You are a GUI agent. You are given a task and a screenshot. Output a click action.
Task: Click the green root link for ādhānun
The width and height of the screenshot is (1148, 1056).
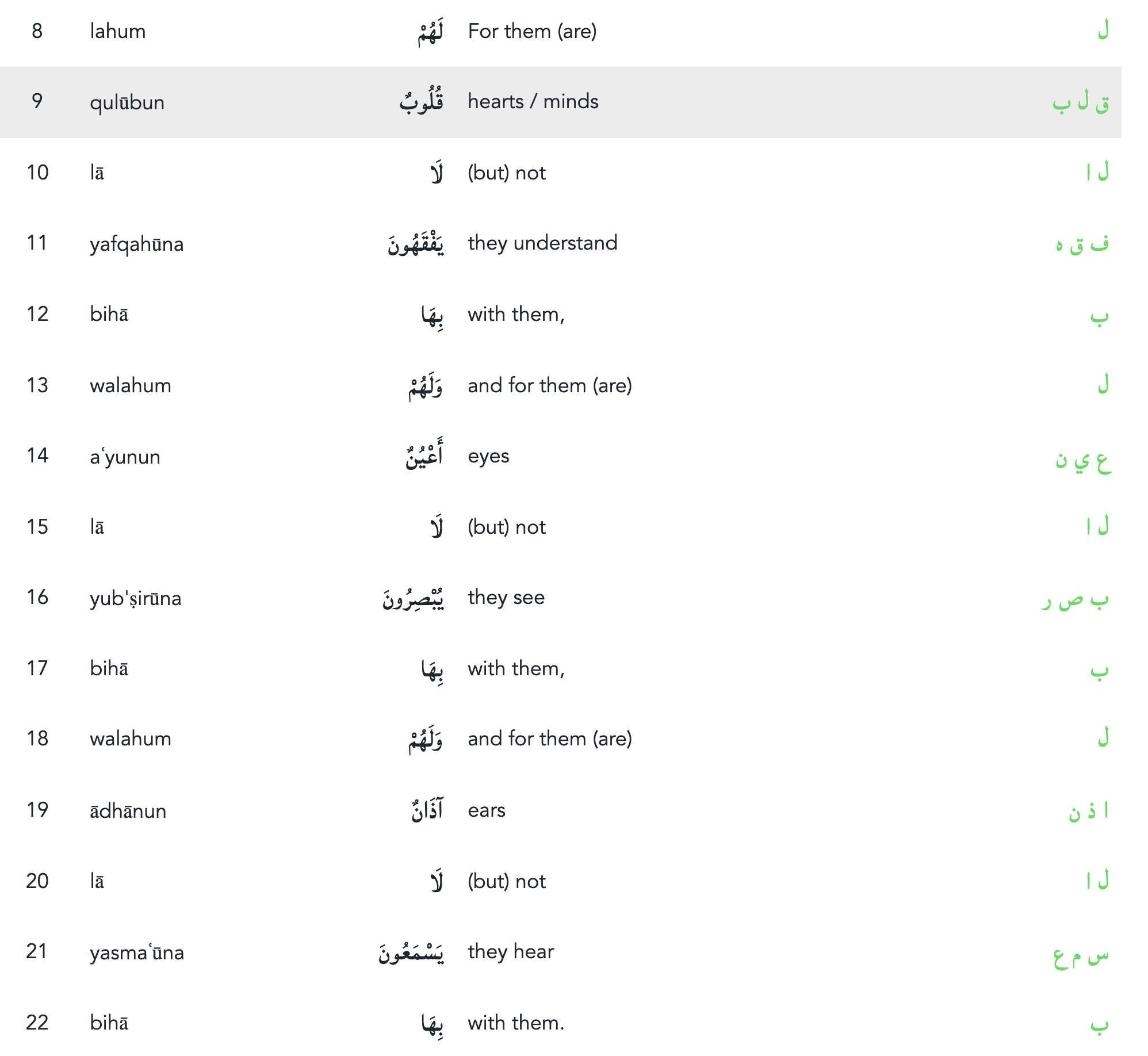[x=1088, y=811]
